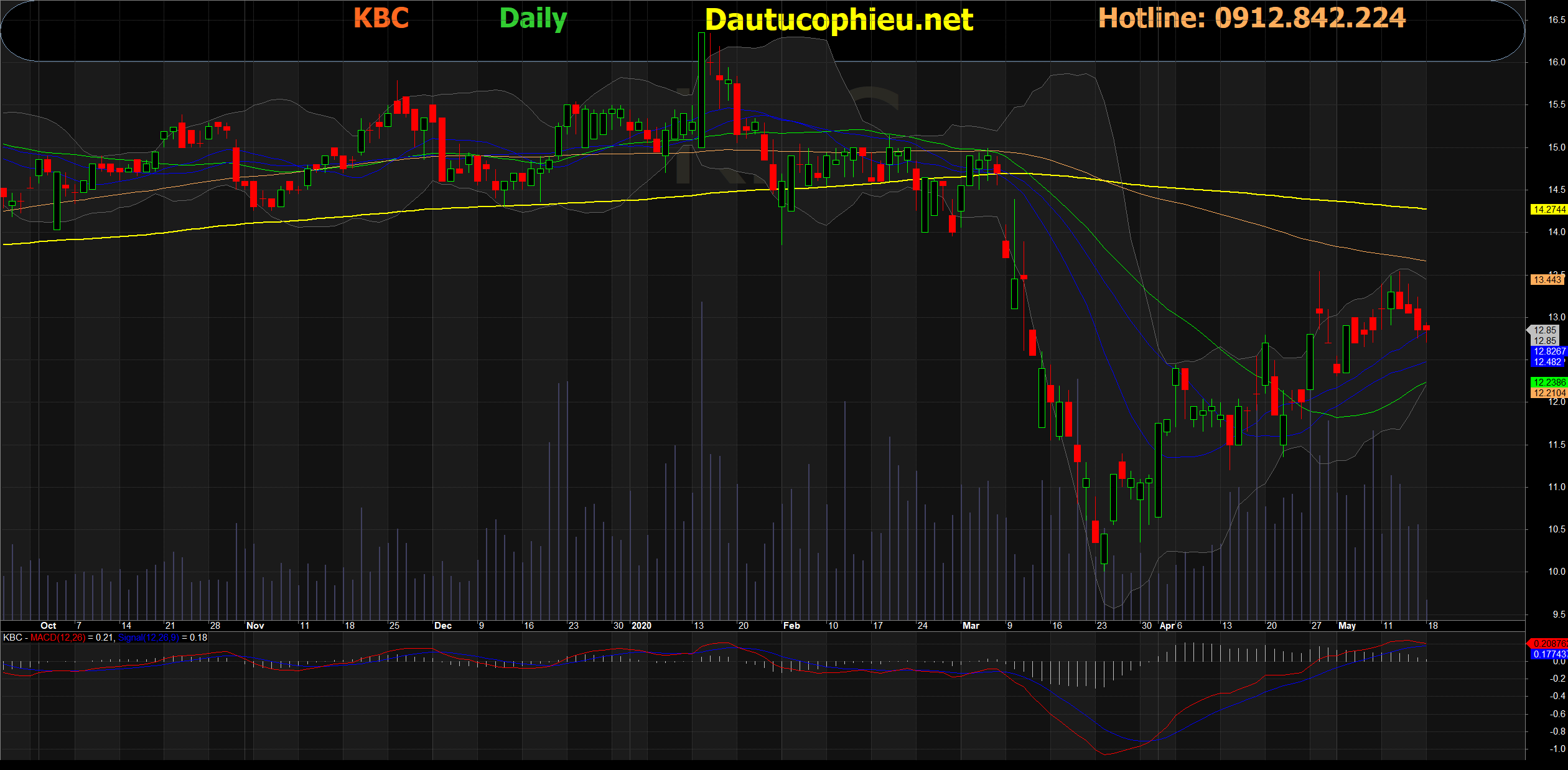Click the KBC ticker symbol title
Screen dimensions: 1568x770
[x=381, y=18]
